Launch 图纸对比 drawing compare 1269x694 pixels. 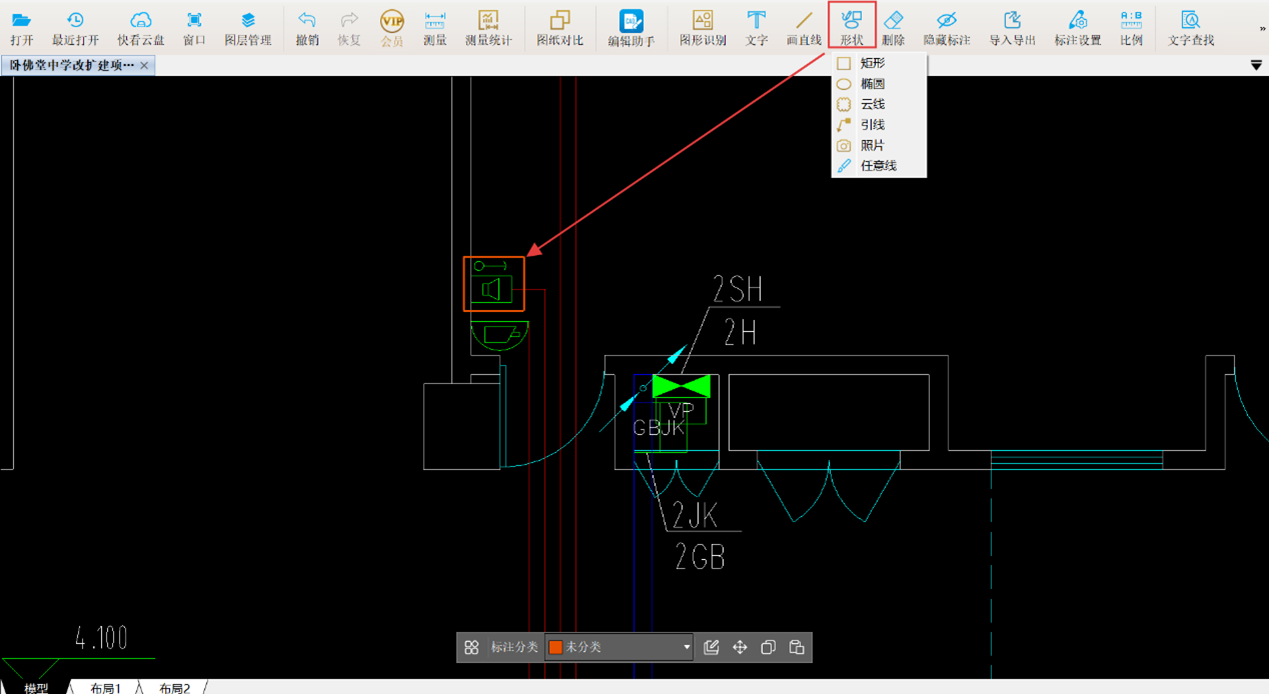(x=560, y=27)
